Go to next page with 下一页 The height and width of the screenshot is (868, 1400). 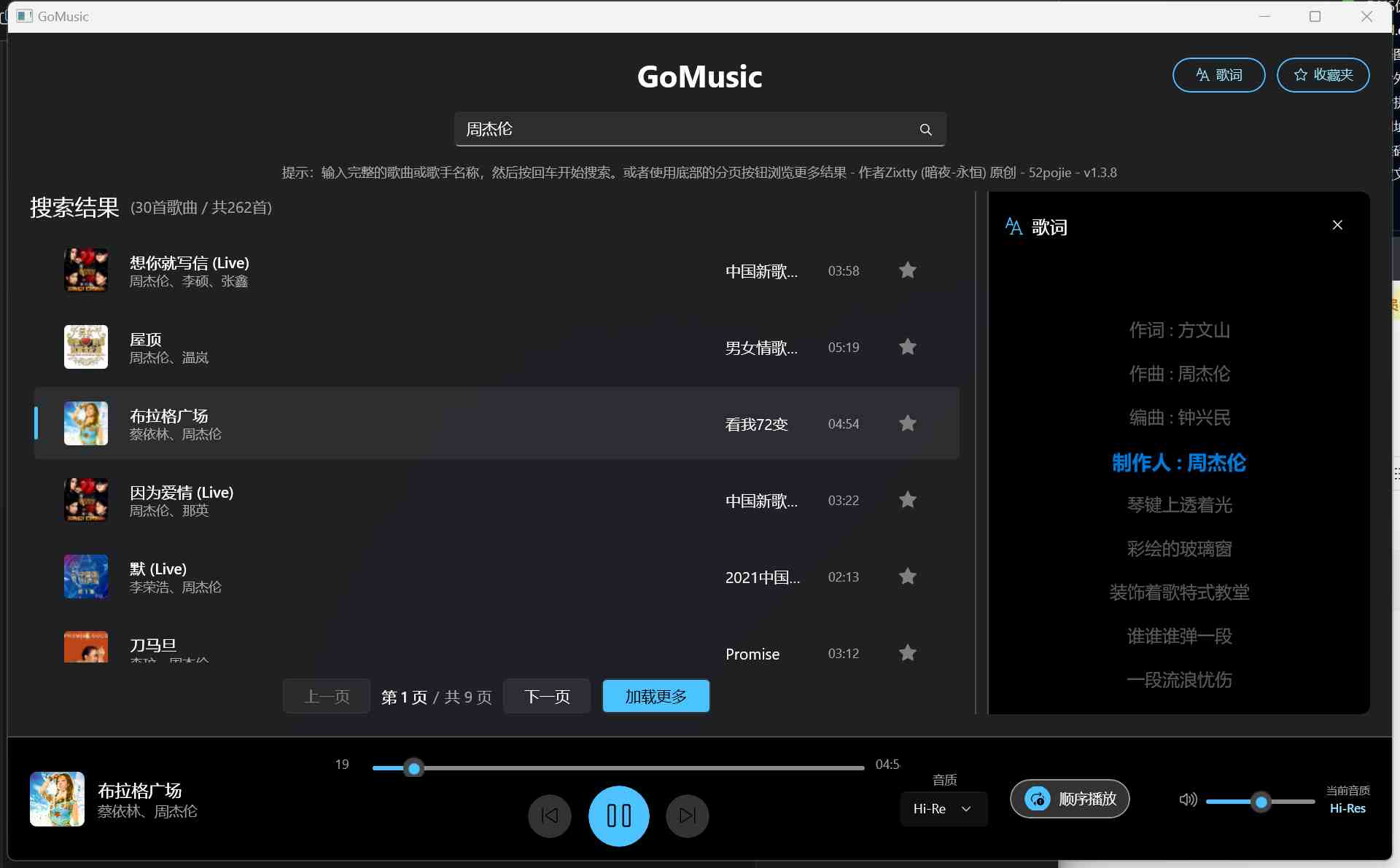click(x=546, y=696)
